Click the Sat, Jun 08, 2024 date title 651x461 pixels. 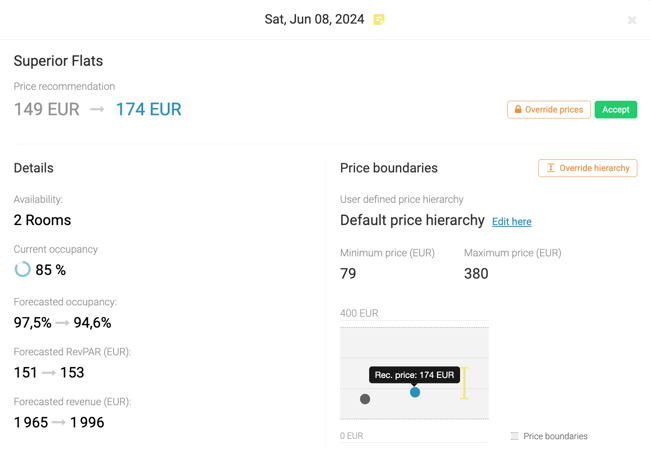tap(314, 20)
